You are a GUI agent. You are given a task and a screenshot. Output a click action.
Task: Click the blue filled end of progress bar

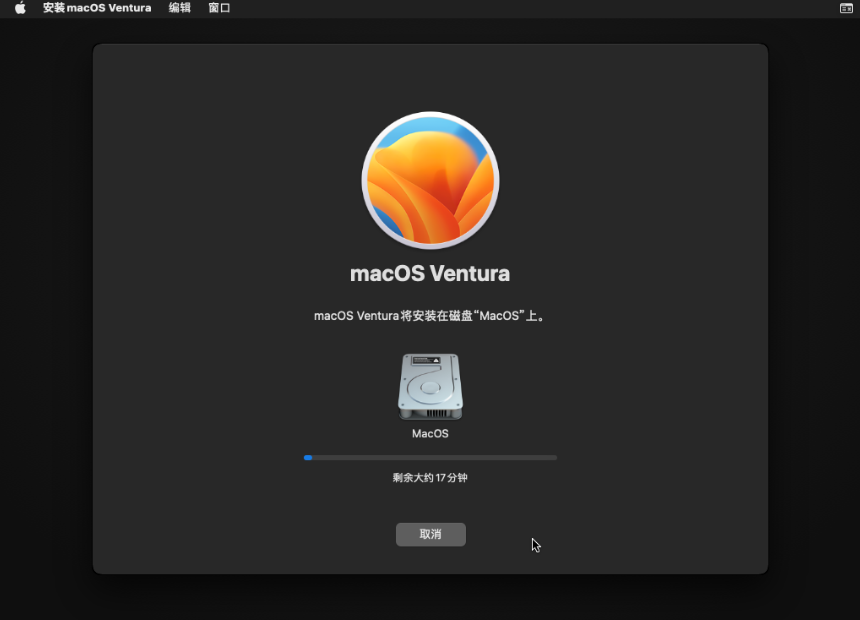[308, 457]
